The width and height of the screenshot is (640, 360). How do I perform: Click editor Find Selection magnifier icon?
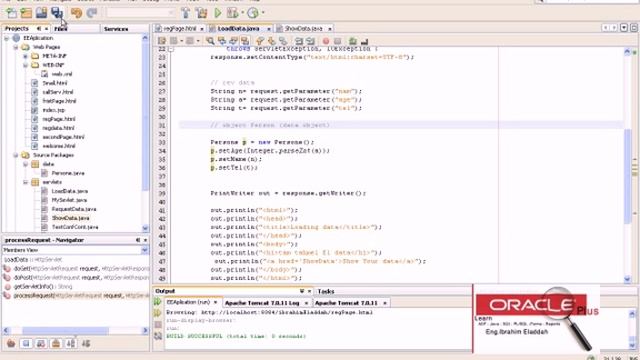point(210,41)
